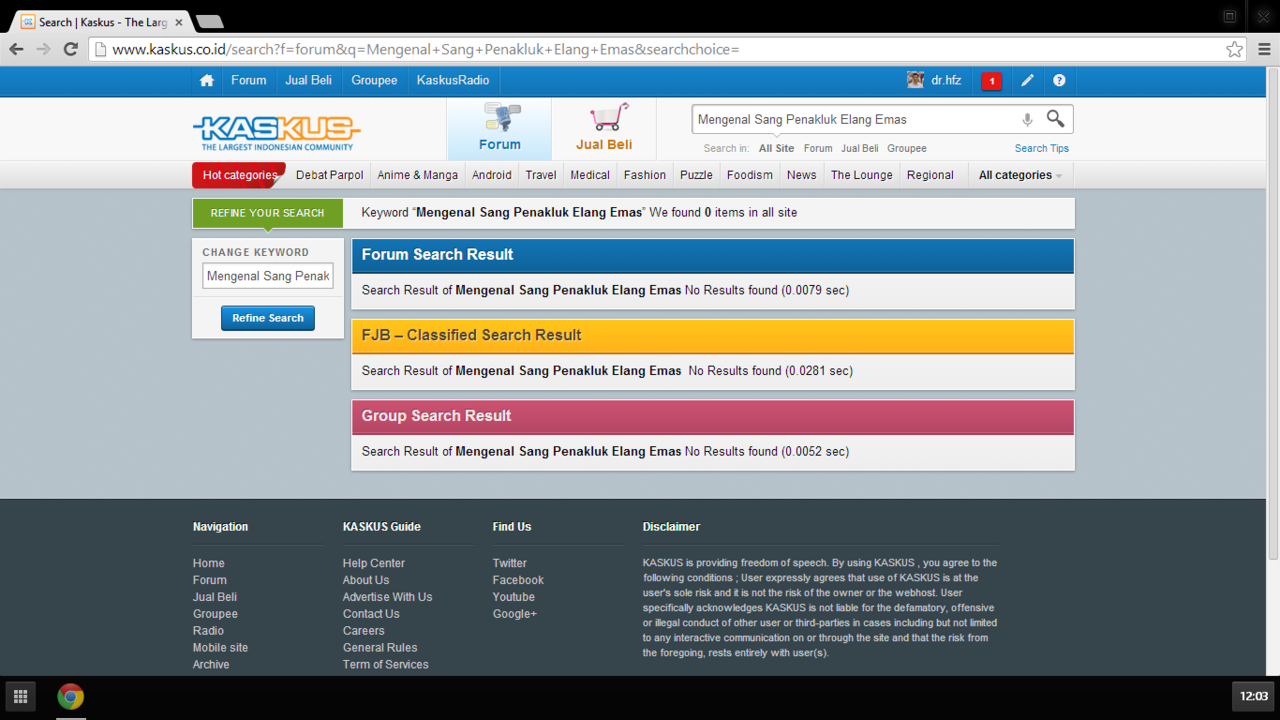The image size is (1280, 720).
Task: Click the KASKUS logo
Action: click(x=276, y=132)
